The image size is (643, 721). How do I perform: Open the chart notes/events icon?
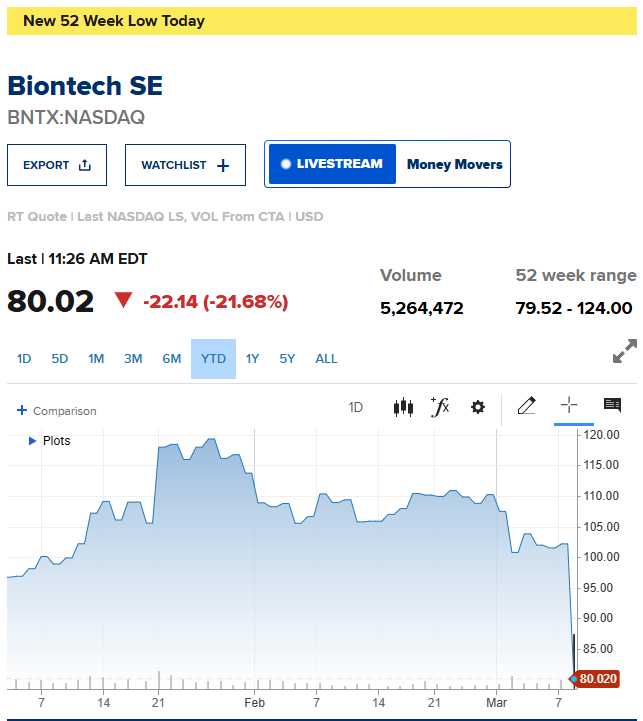tap(612, 405)
